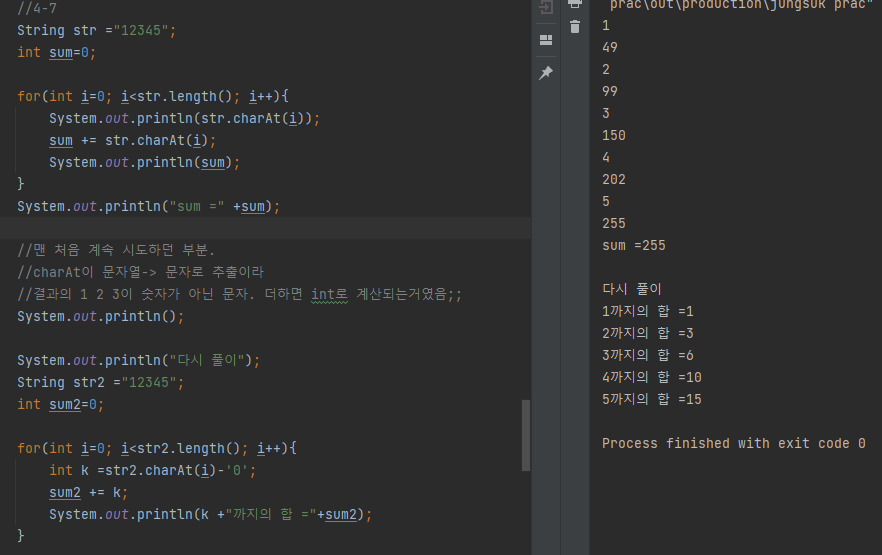Viewport: 882px width, 555px height.
Task: Click the comment starting with "//결과의 1 2 3이"
Action: coord(240,294)
